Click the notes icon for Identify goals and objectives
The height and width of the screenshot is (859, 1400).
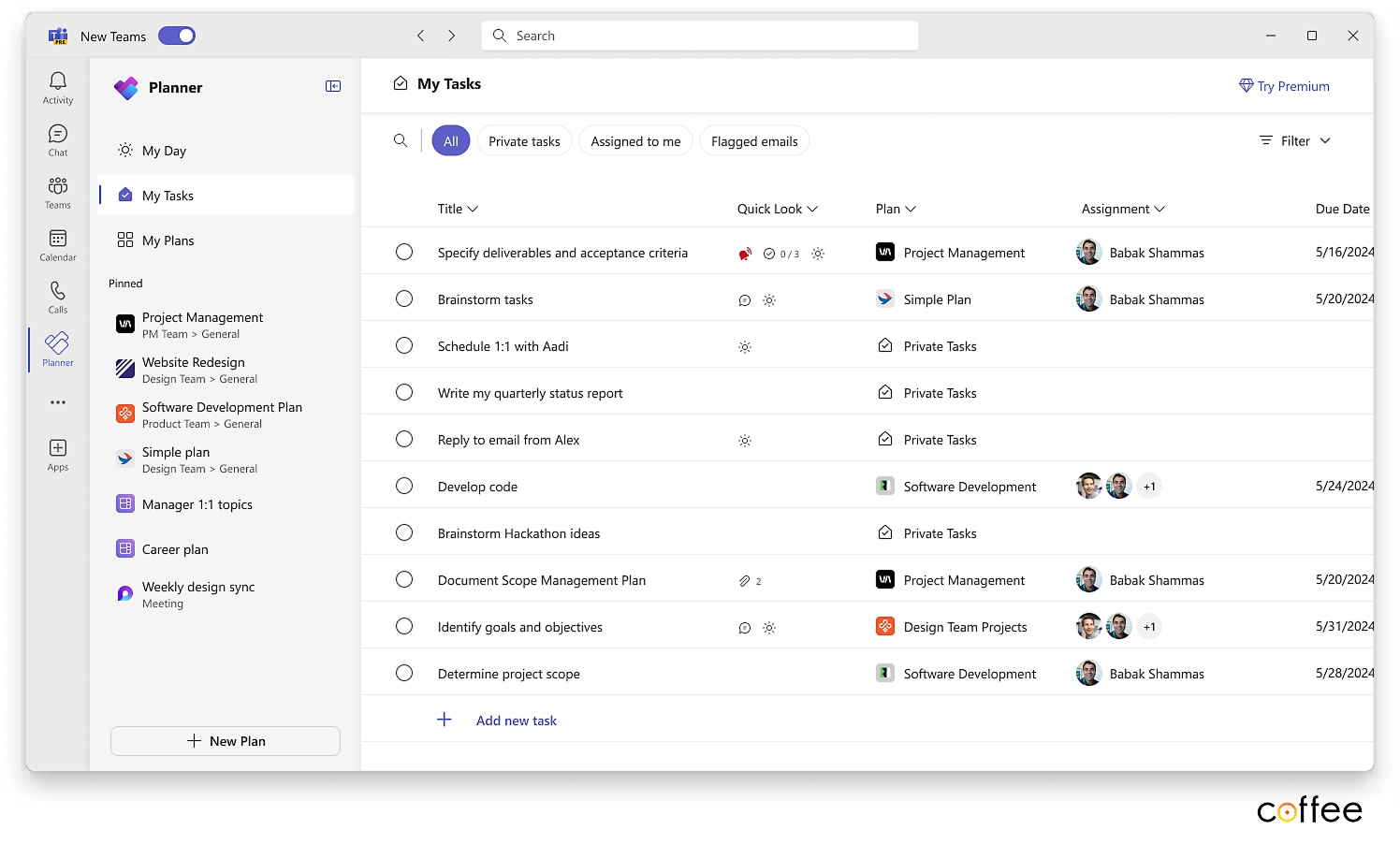[x=745, y=628]
